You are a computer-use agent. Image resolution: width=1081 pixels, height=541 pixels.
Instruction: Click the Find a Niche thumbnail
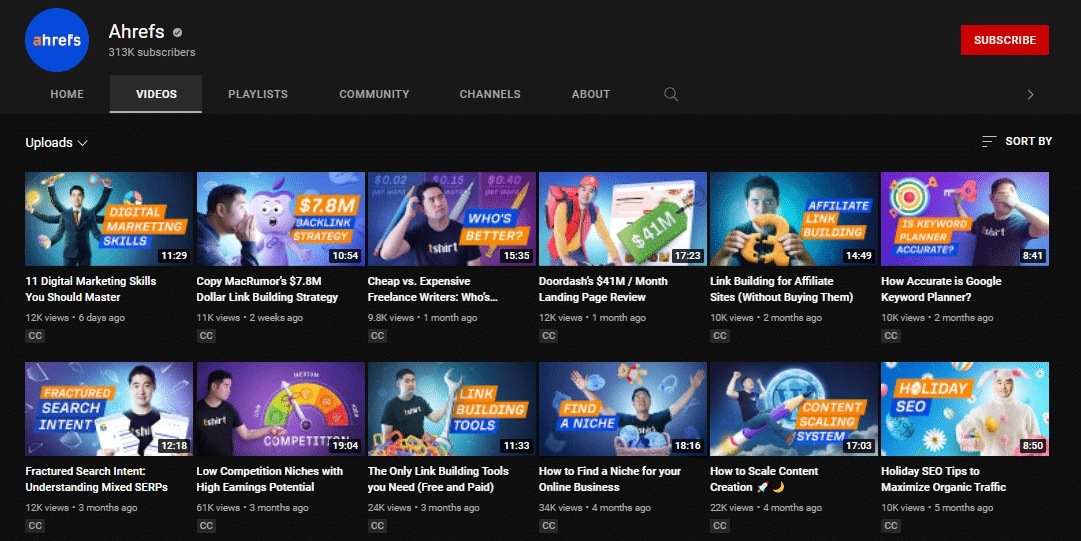coord(623,409)
